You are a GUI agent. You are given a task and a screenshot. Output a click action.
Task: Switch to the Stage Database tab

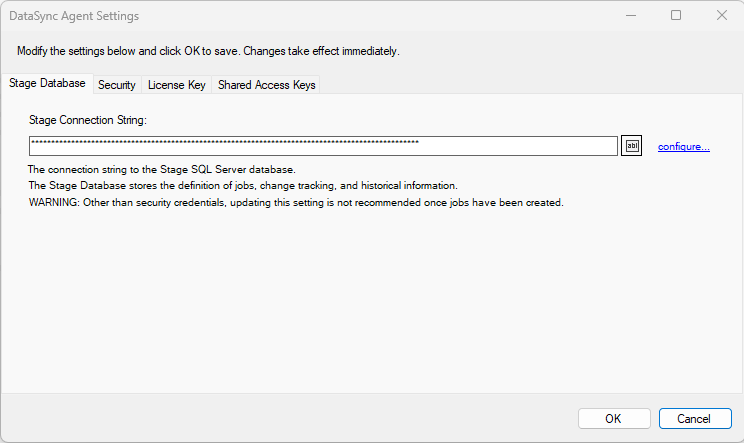(47, 83)
